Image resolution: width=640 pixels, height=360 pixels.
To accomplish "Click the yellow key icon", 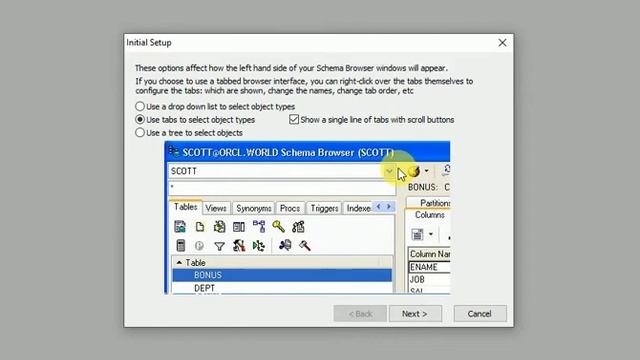I will 278,227.
